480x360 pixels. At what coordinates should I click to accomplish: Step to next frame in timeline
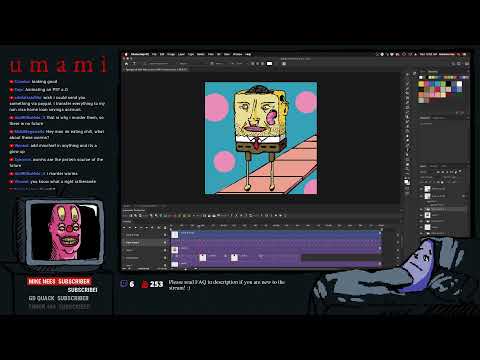point(141,227)
